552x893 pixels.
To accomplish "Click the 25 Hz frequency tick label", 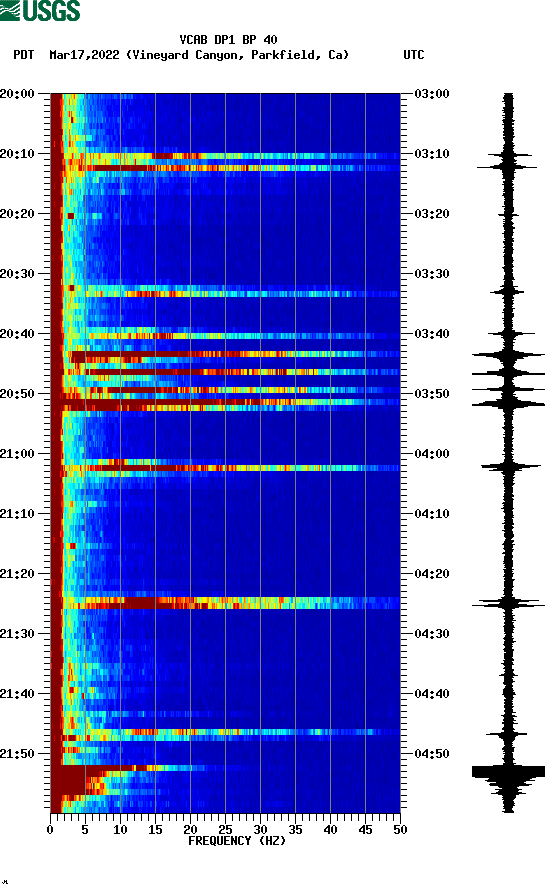I will pyautogui.click(x=225, y=830).
